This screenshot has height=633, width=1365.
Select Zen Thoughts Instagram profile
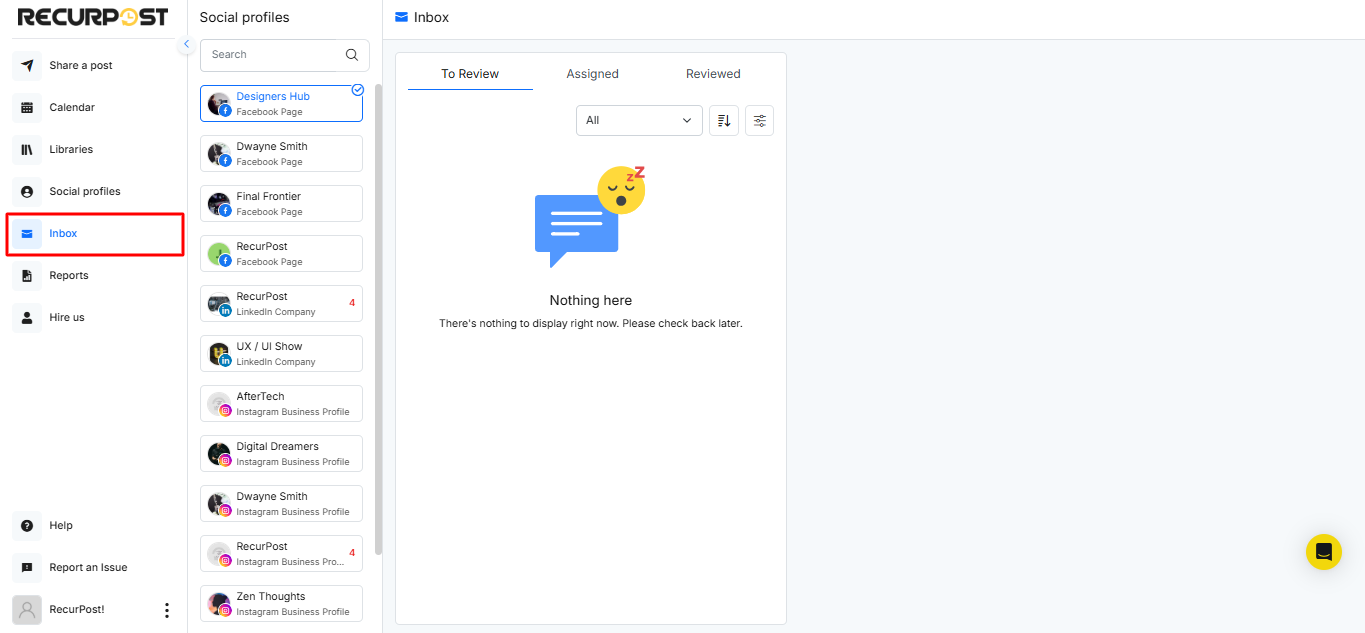point(281,604)
